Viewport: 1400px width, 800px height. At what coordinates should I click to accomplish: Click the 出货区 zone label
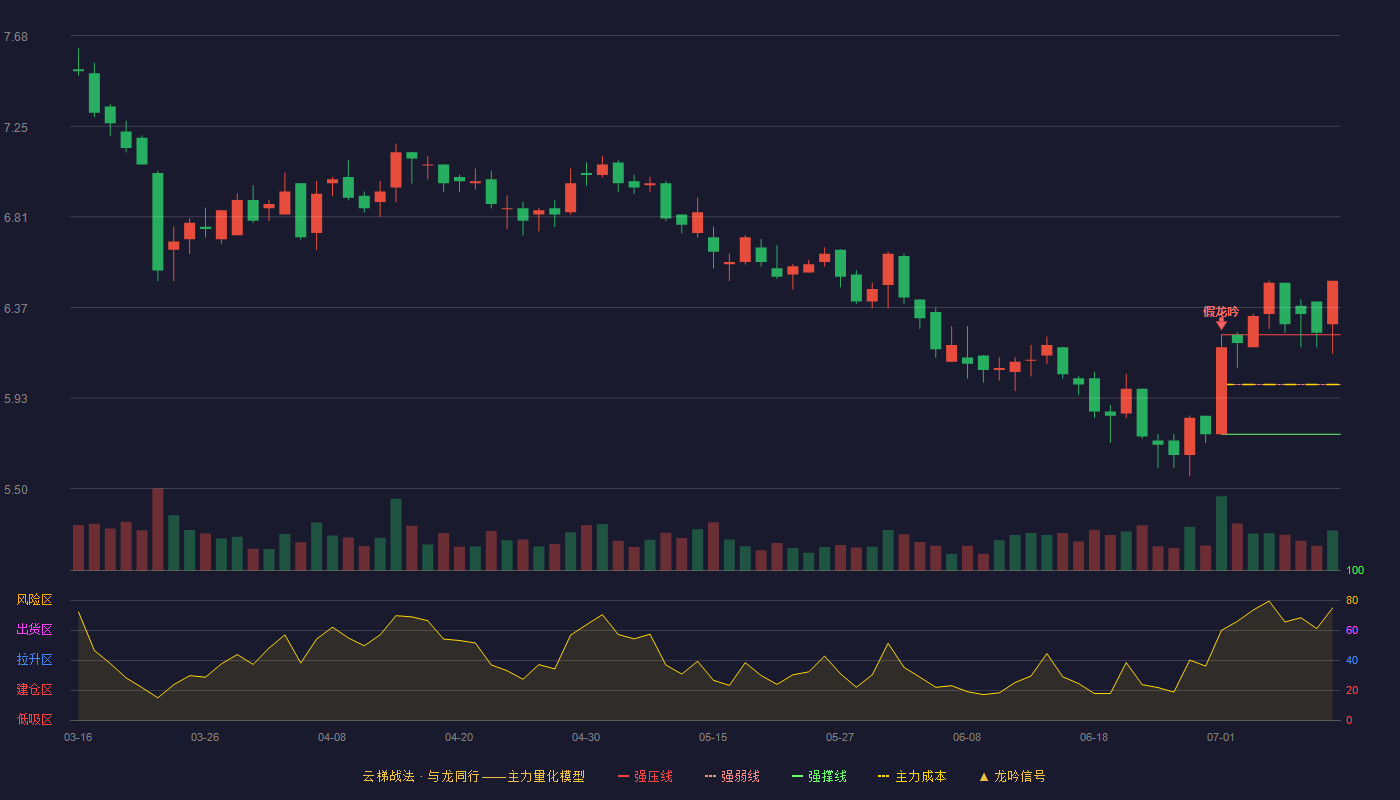coord(35,630)
